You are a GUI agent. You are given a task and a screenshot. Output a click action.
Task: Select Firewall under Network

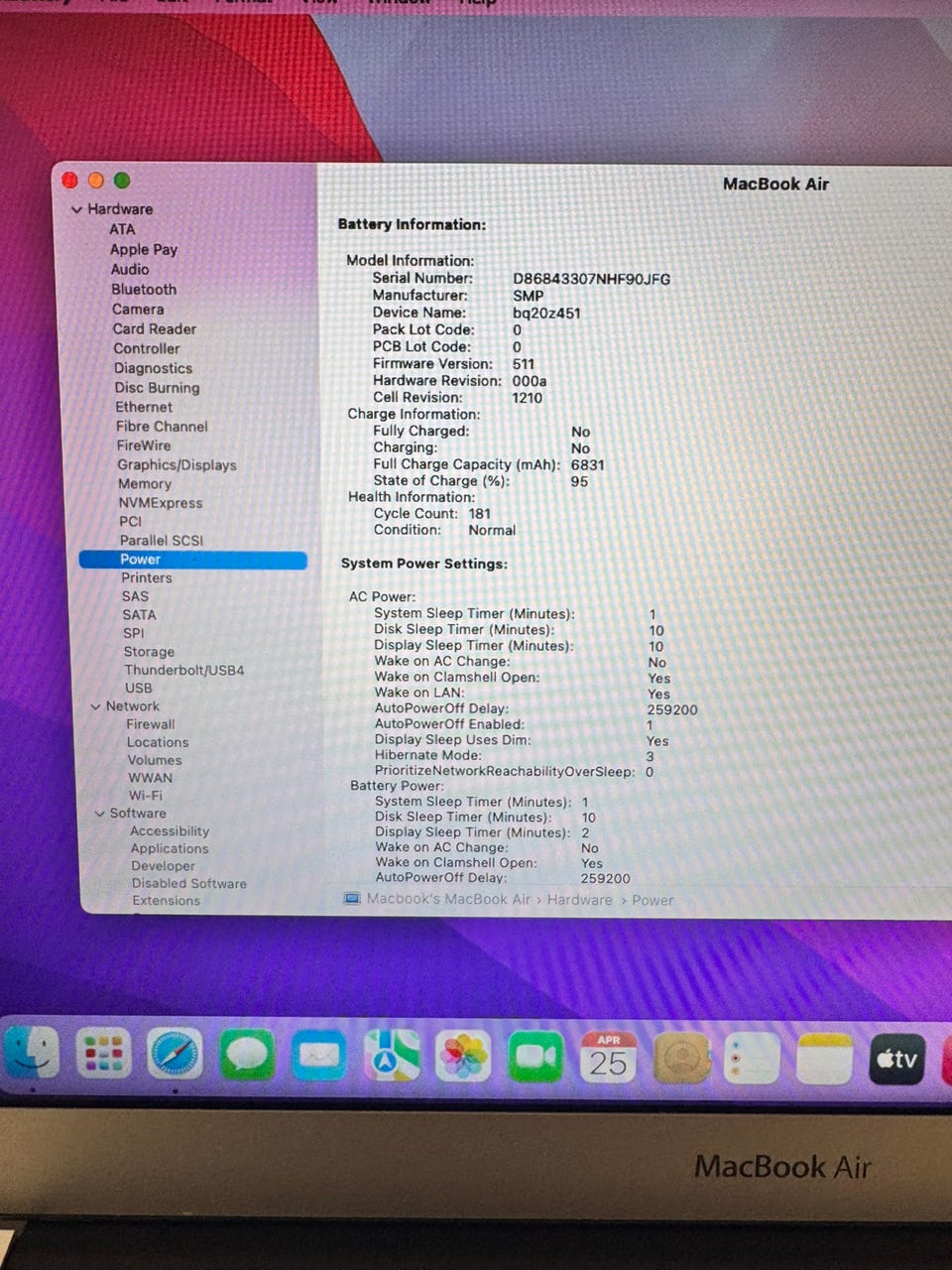151,724
